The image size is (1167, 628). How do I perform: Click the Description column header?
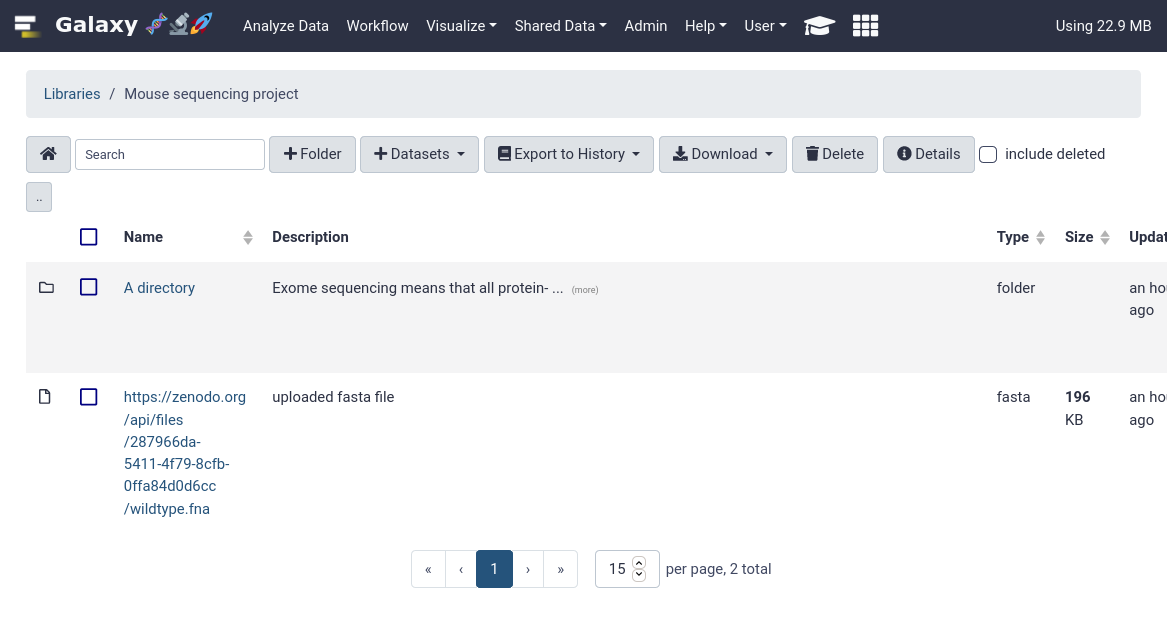310,237
